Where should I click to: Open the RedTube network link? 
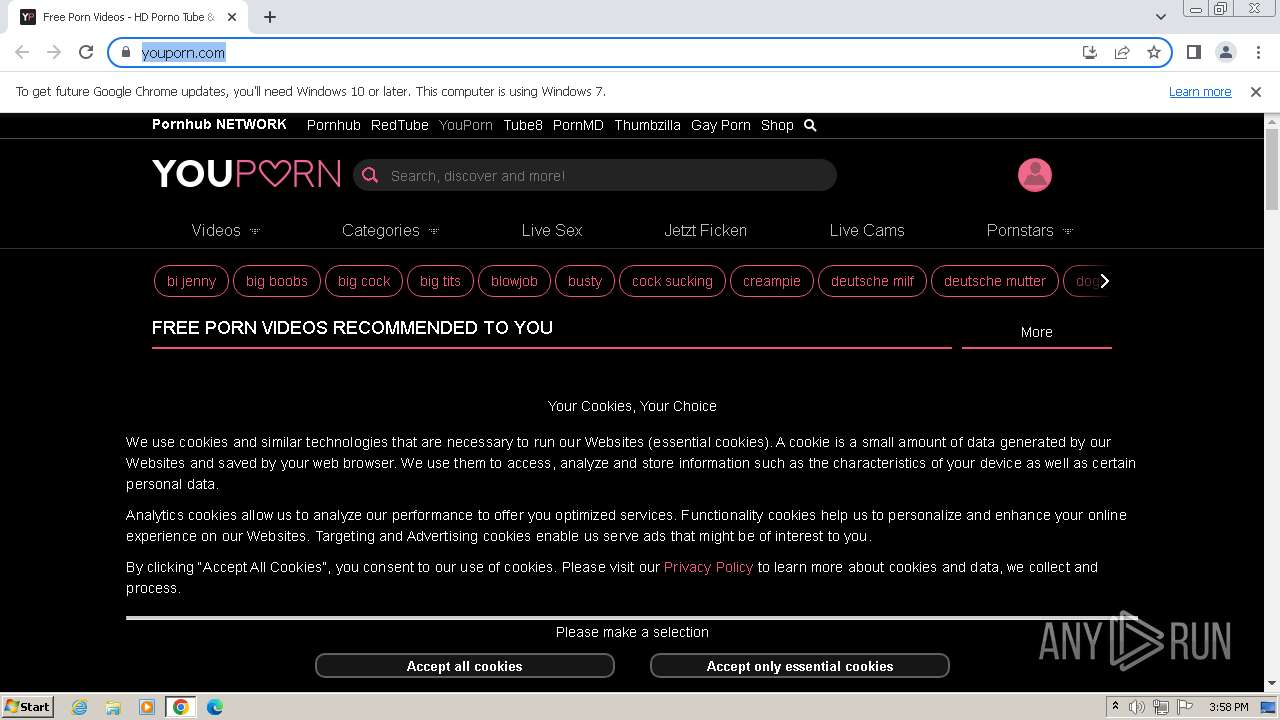pos(400,125)
